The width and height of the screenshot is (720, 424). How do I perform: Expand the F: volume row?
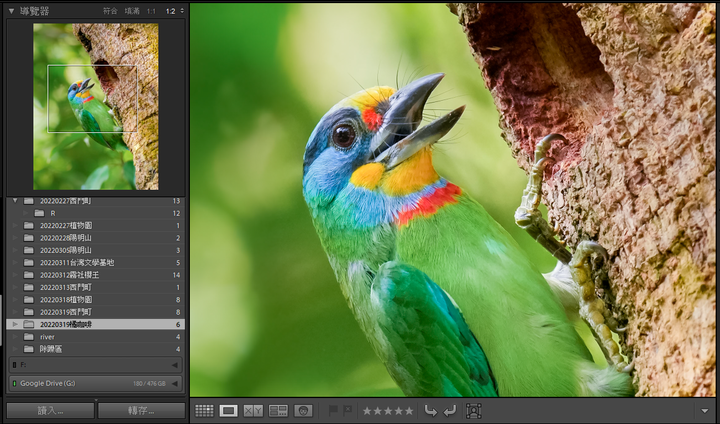174,365
